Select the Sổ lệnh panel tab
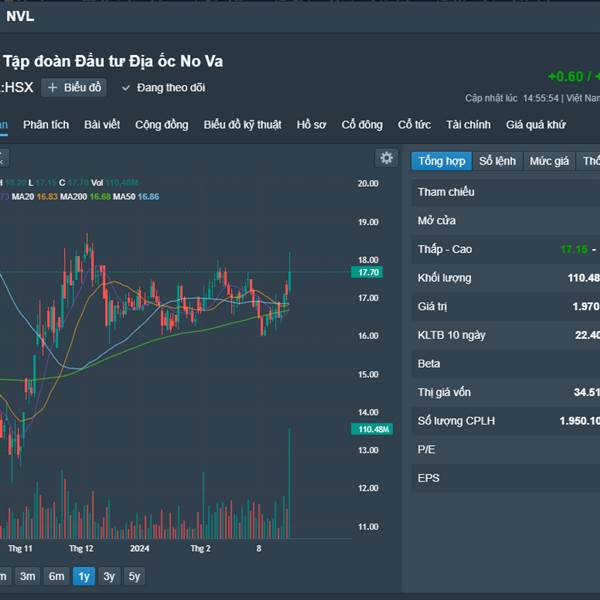The width and height of the screenshot is (600, 600). [497, 161]
